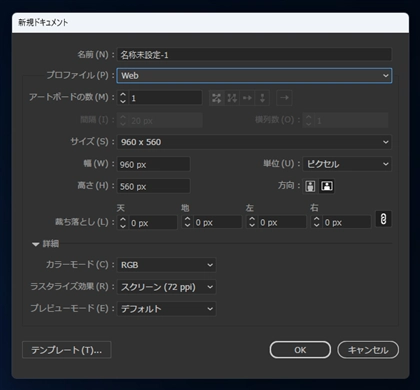Open the プレビューモード デフォルト dropdown

click(x=166, y=309)
